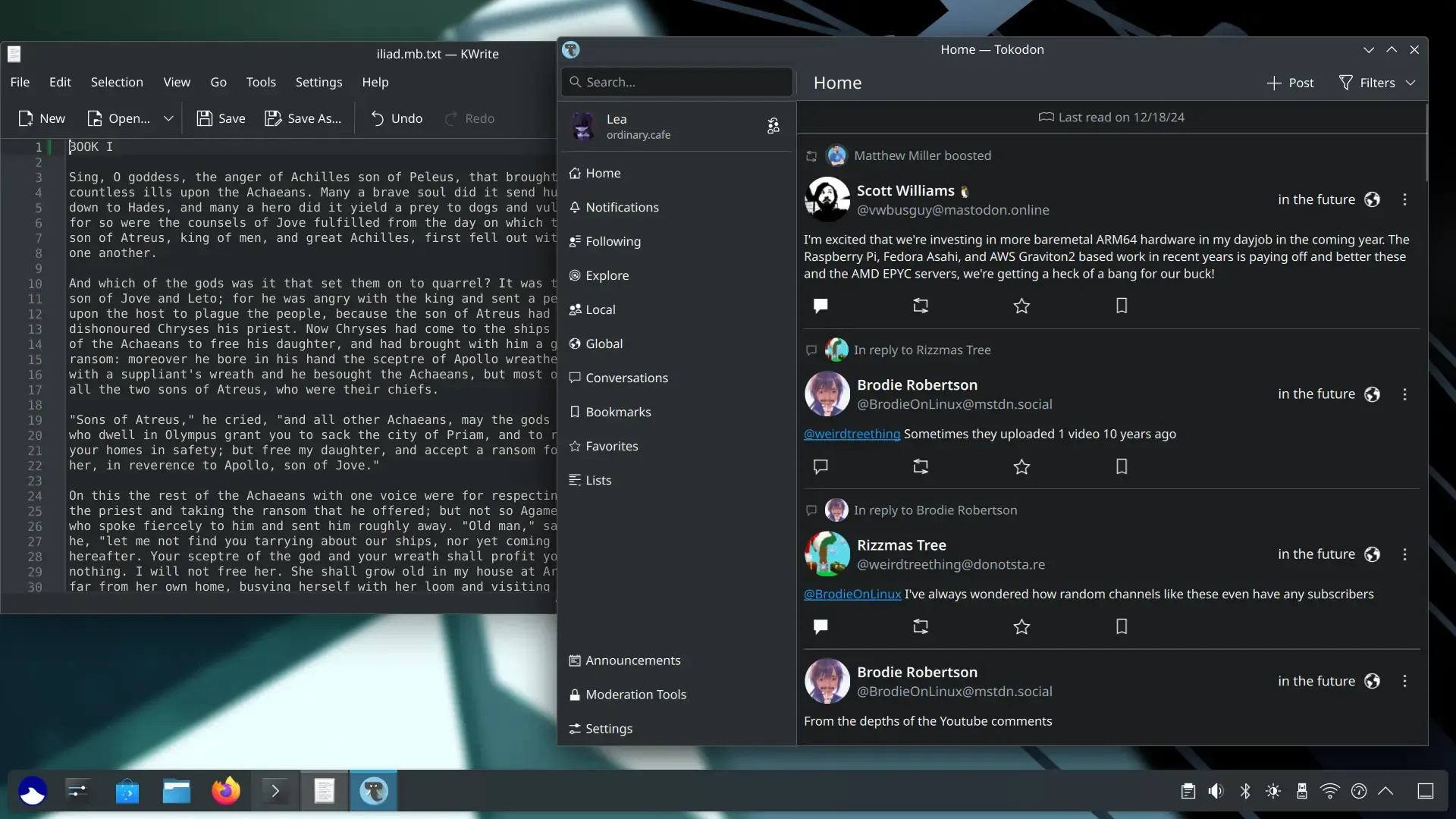The width and height of the screenshot is (1456, 819).
Task: Click the @weirdtreething mention link
Action: pyautogui.click(x=852, y=434)
